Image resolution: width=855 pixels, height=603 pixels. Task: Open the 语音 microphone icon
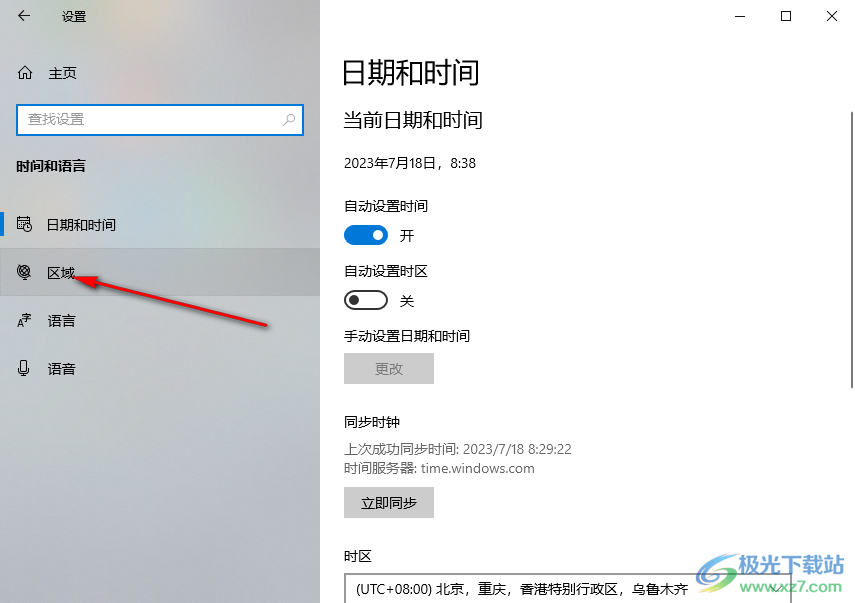point(23,368)
